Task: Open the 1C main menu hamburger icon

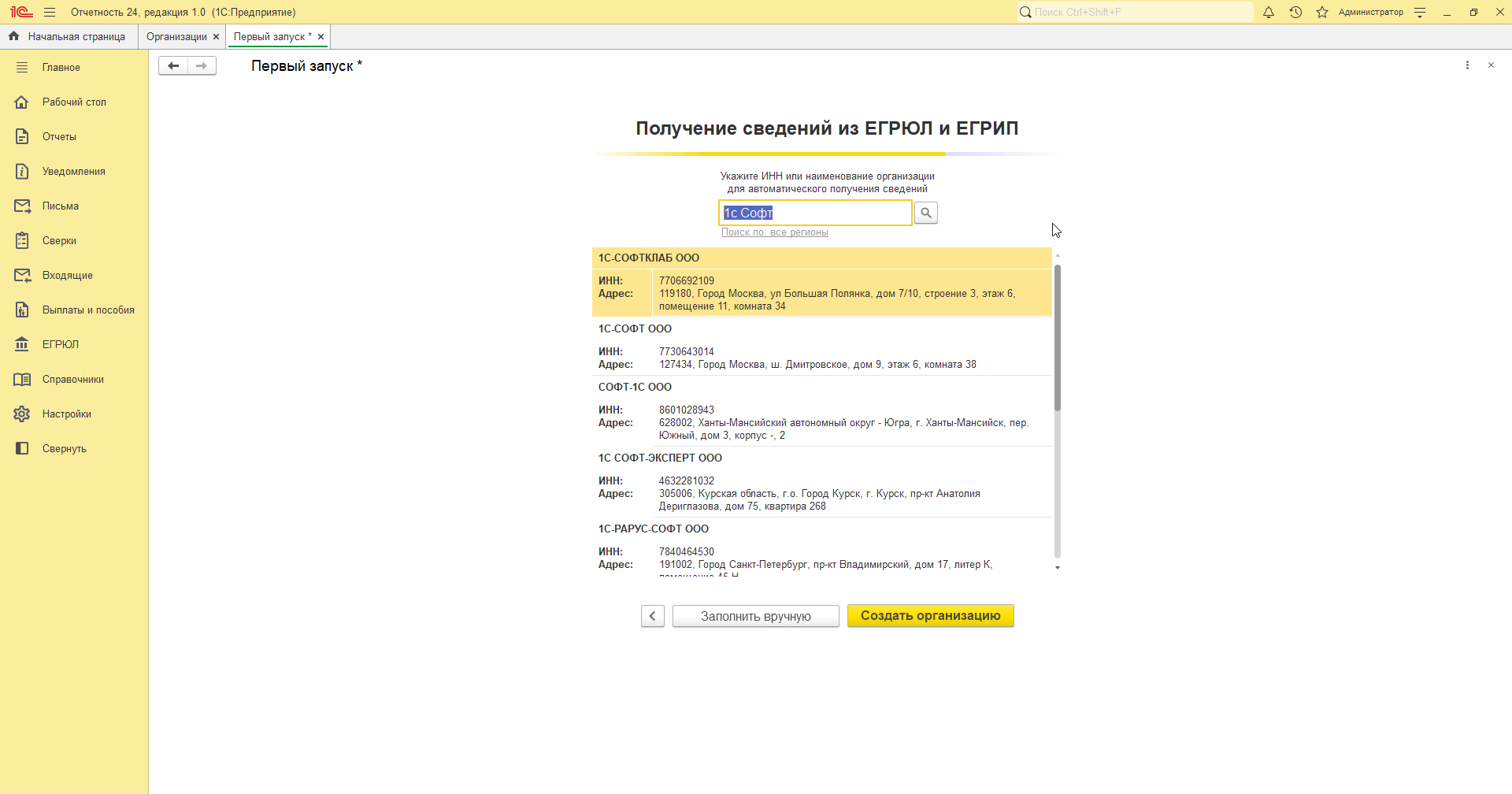Action: click(50, 12)
